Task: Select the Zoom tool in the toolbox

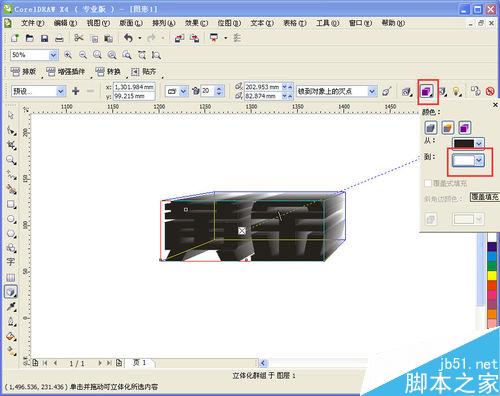Action: coord(11,160)
